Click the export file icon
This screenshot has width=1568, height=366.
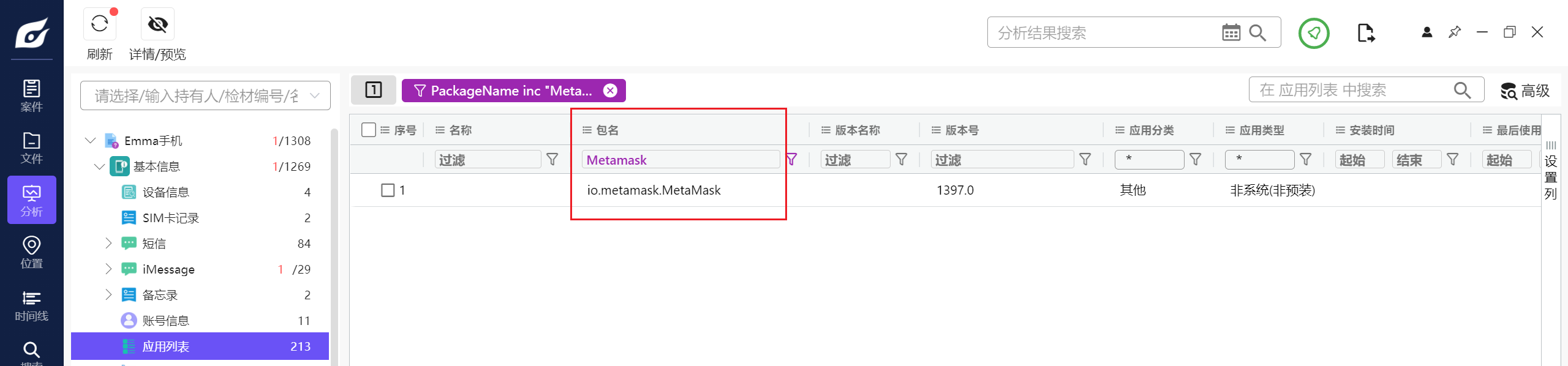tap(1365, 33)
